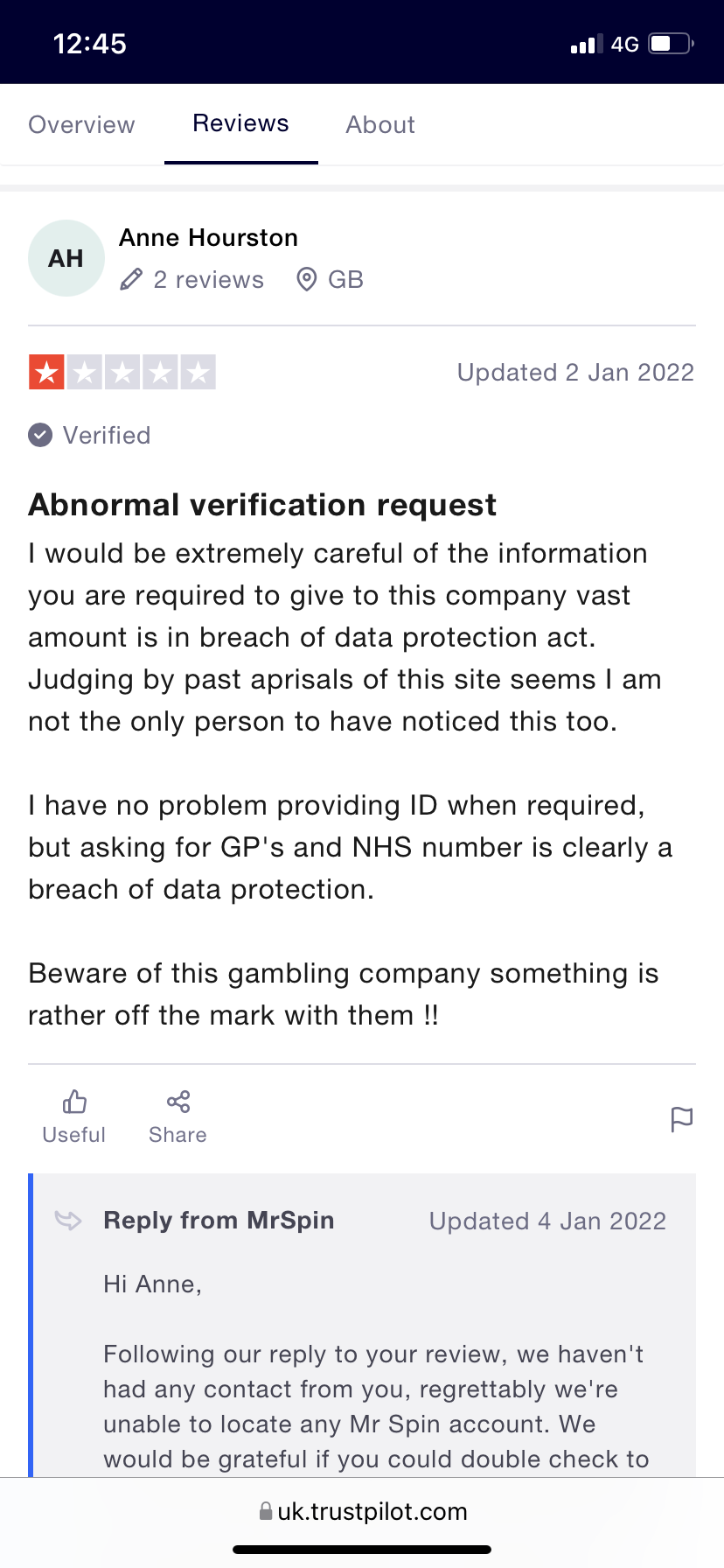The image size is (724, 1568).
Task: Tap the one-star rating graphic
Action: [122, 372]
